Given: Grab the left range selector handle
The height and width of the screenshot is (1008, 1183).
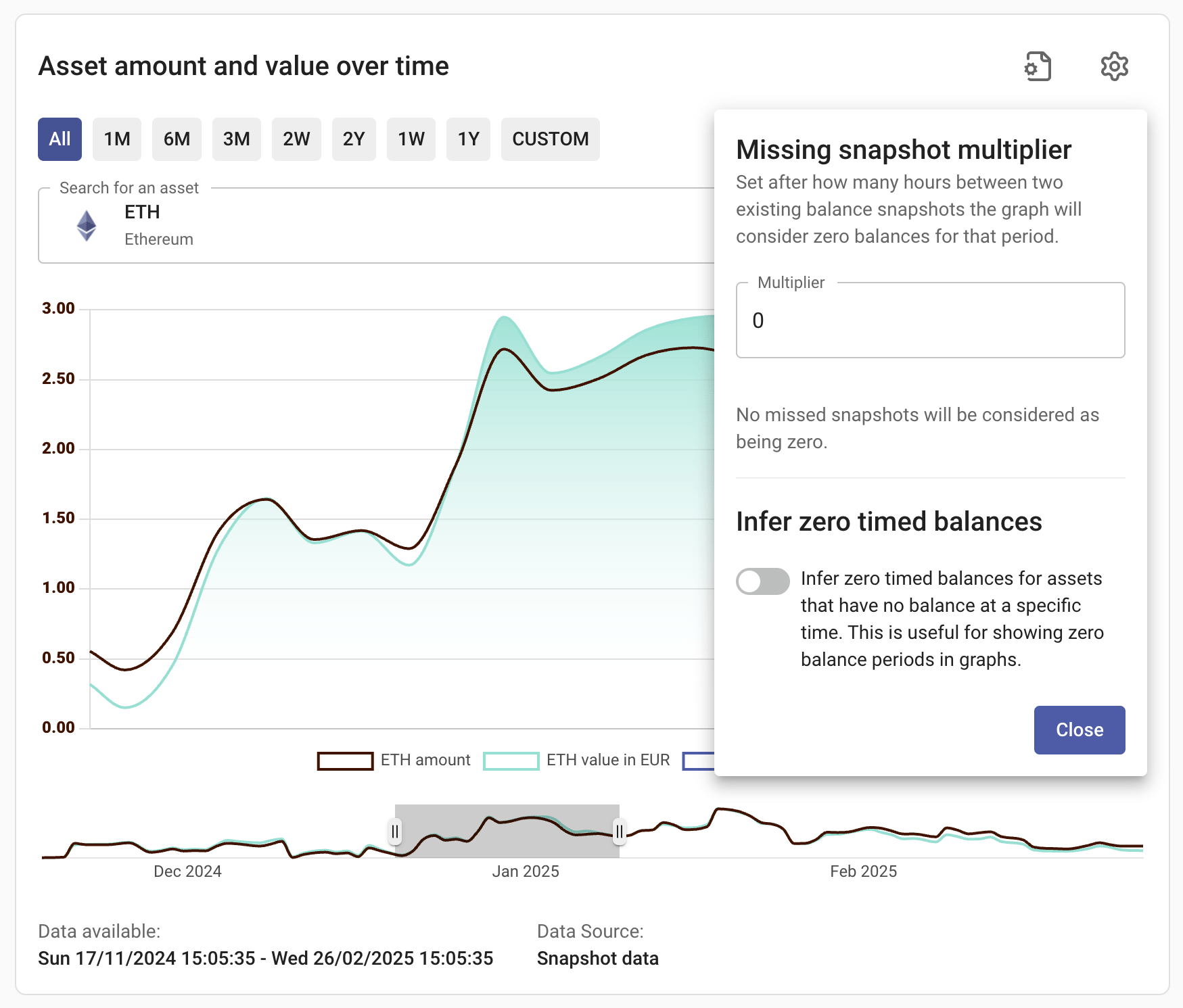Looking at the screenshot, I should 395,832.
